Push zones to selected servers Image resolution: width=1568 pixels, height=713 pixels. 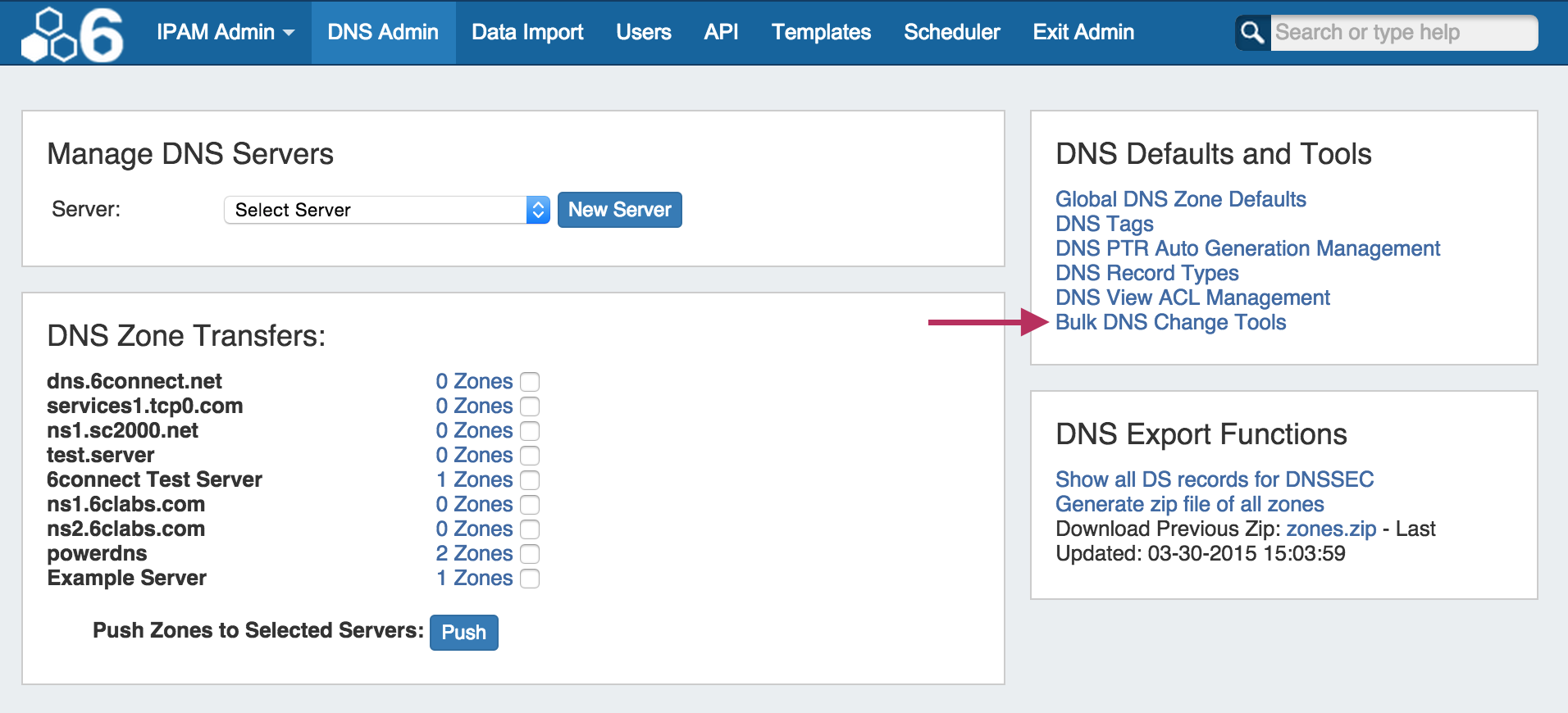463,633
